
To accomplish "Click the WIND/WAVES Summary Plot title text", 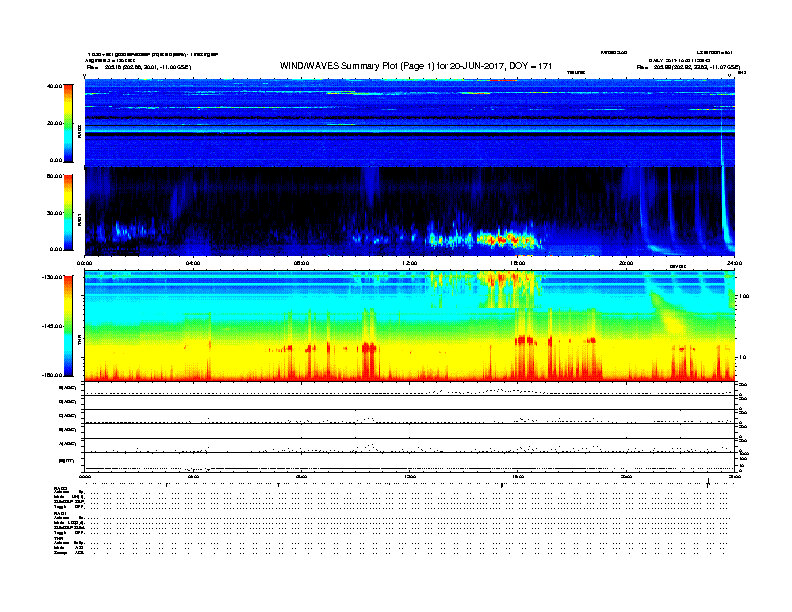I will point(416,66).
